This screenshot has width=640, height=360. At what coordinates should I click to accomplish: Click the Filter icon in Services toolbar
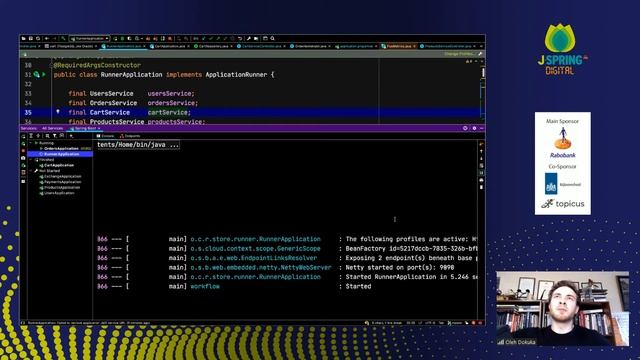click(55, 136)
